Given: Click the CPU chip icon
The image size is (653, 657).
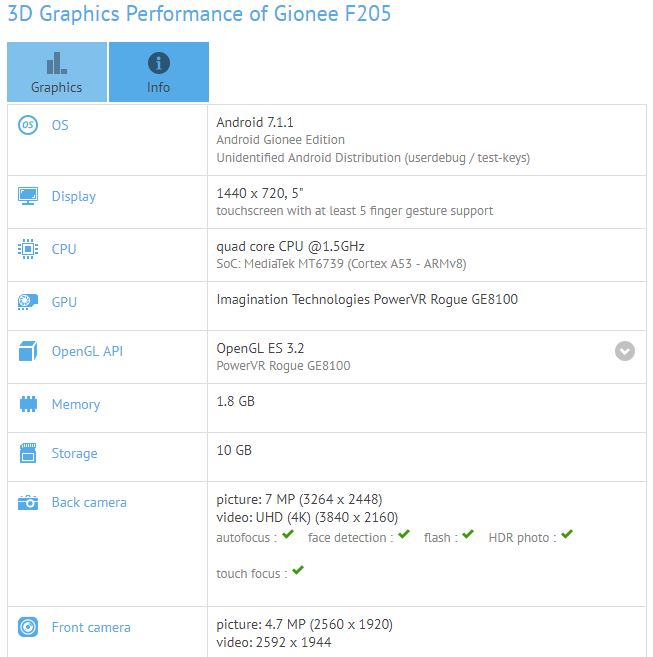Looking at the screenshot, I should point(27,249).
